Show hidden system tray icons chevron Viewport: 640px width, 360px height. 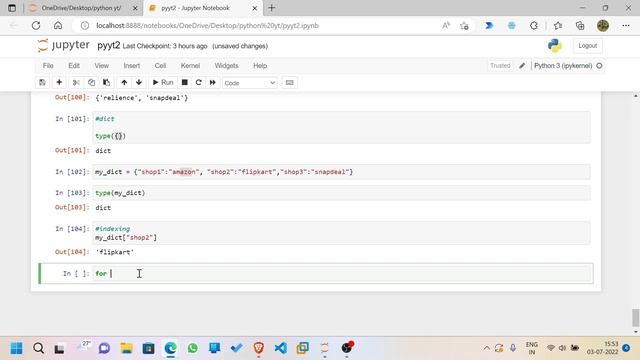[x=487, y=348]
